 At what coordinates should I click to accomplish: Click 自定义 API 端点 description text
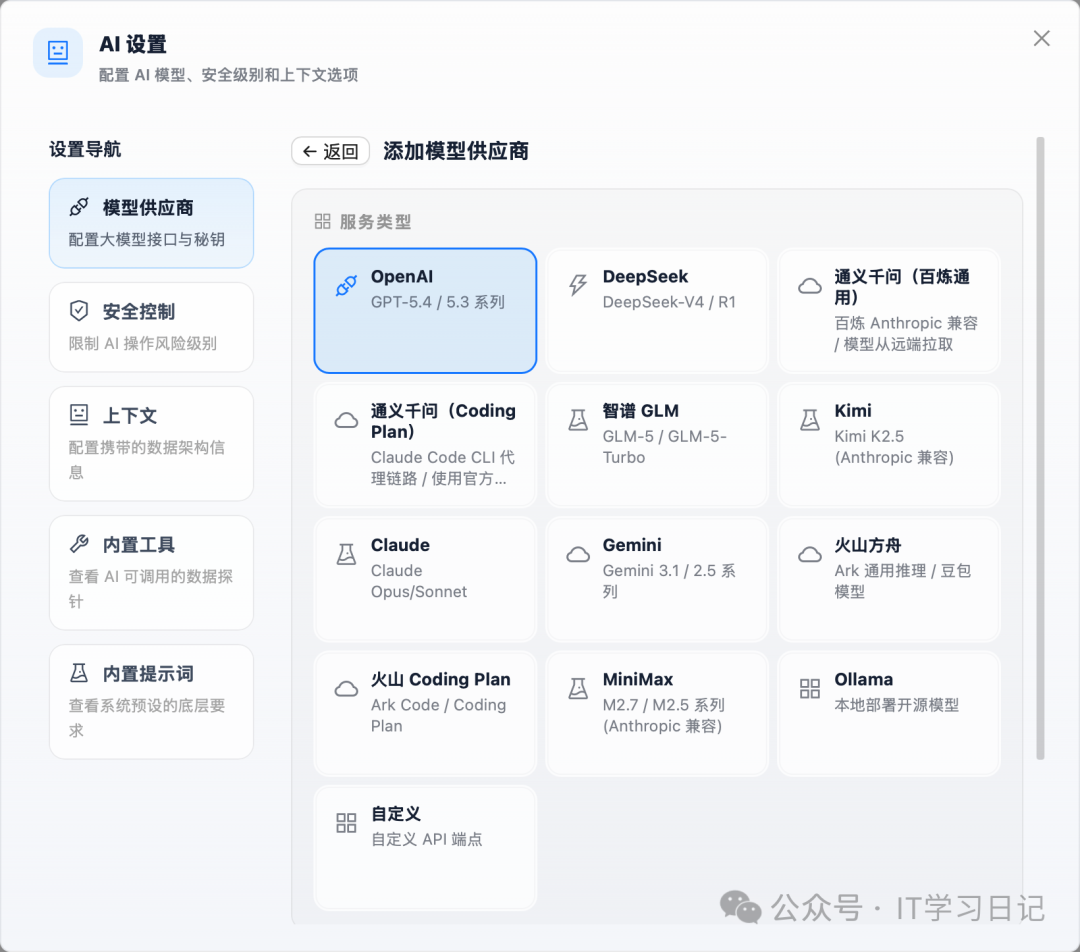point(426,839)
